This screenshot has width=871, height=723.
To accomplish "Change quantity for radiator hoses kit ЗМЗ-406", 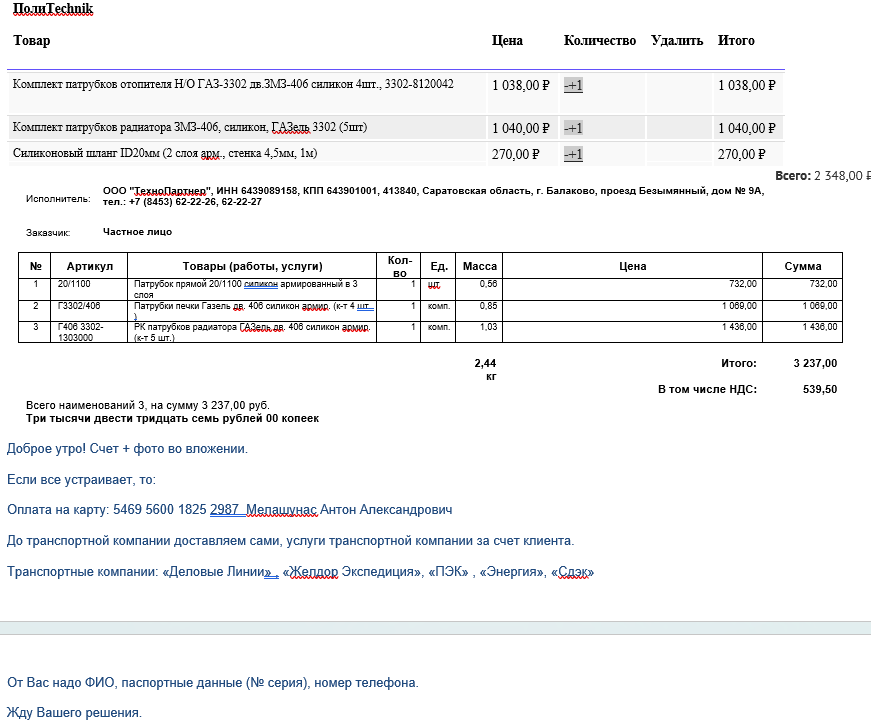I will 573,128.
